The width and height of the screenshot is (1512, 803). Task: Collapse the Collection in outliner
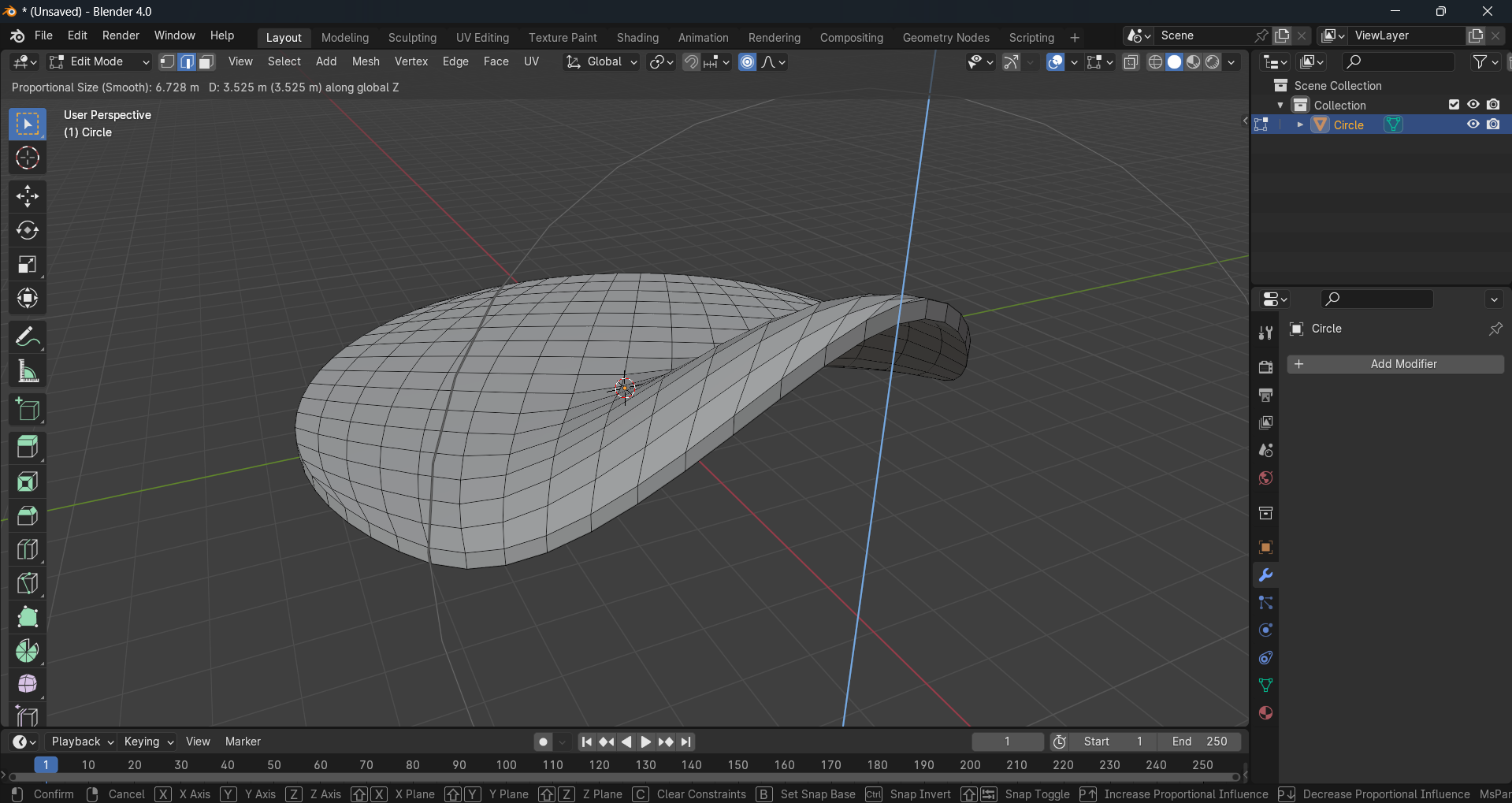1280,105
